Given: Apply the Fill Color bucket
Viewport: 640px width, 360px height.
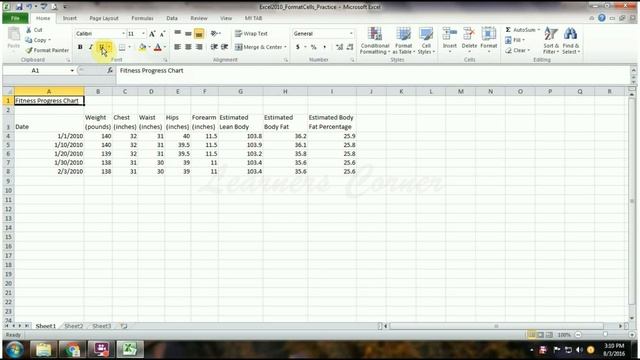Looking at the screenshot, I should (142, 47).
